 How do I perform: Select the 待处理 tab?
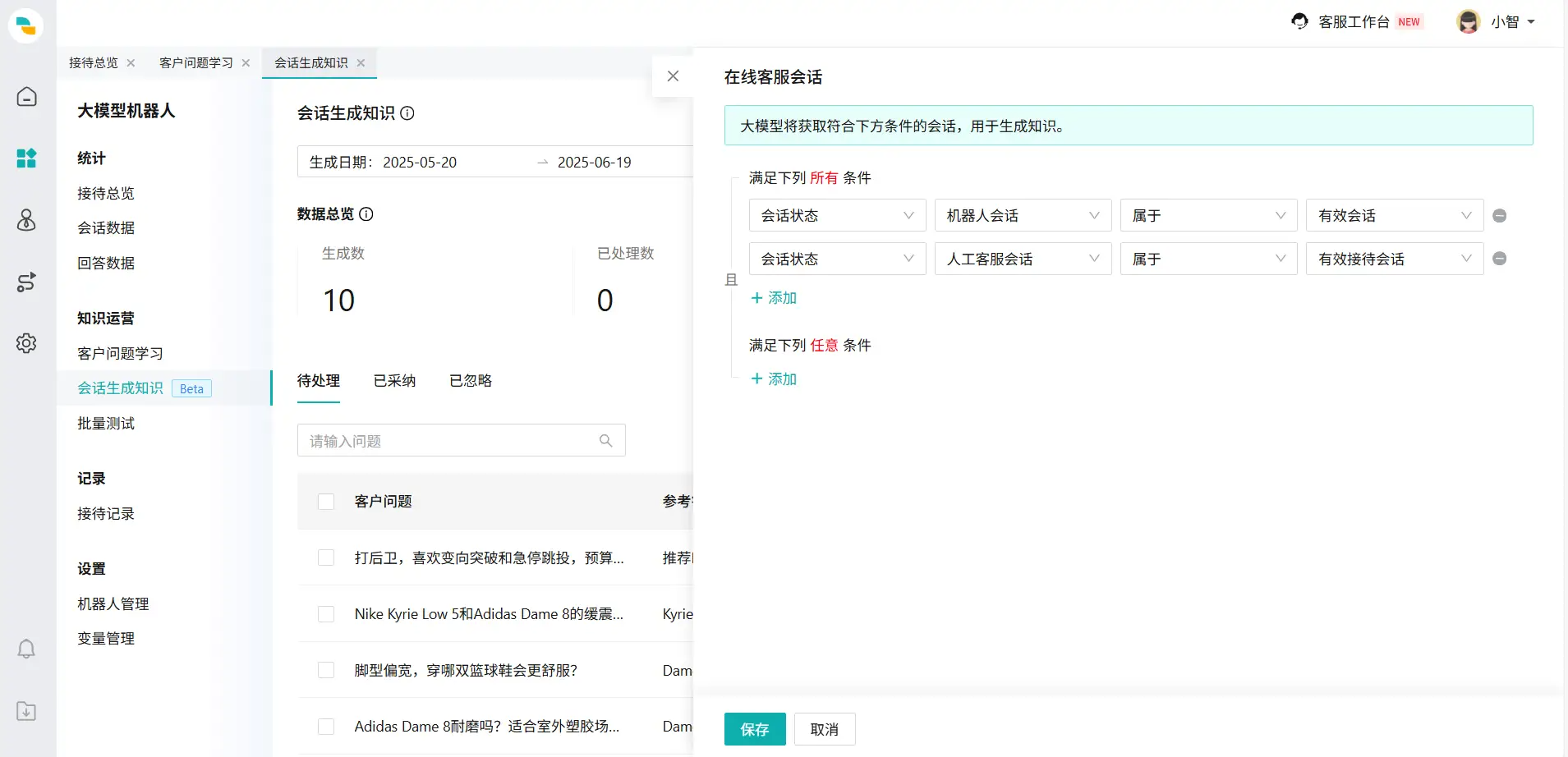point(319,381)
